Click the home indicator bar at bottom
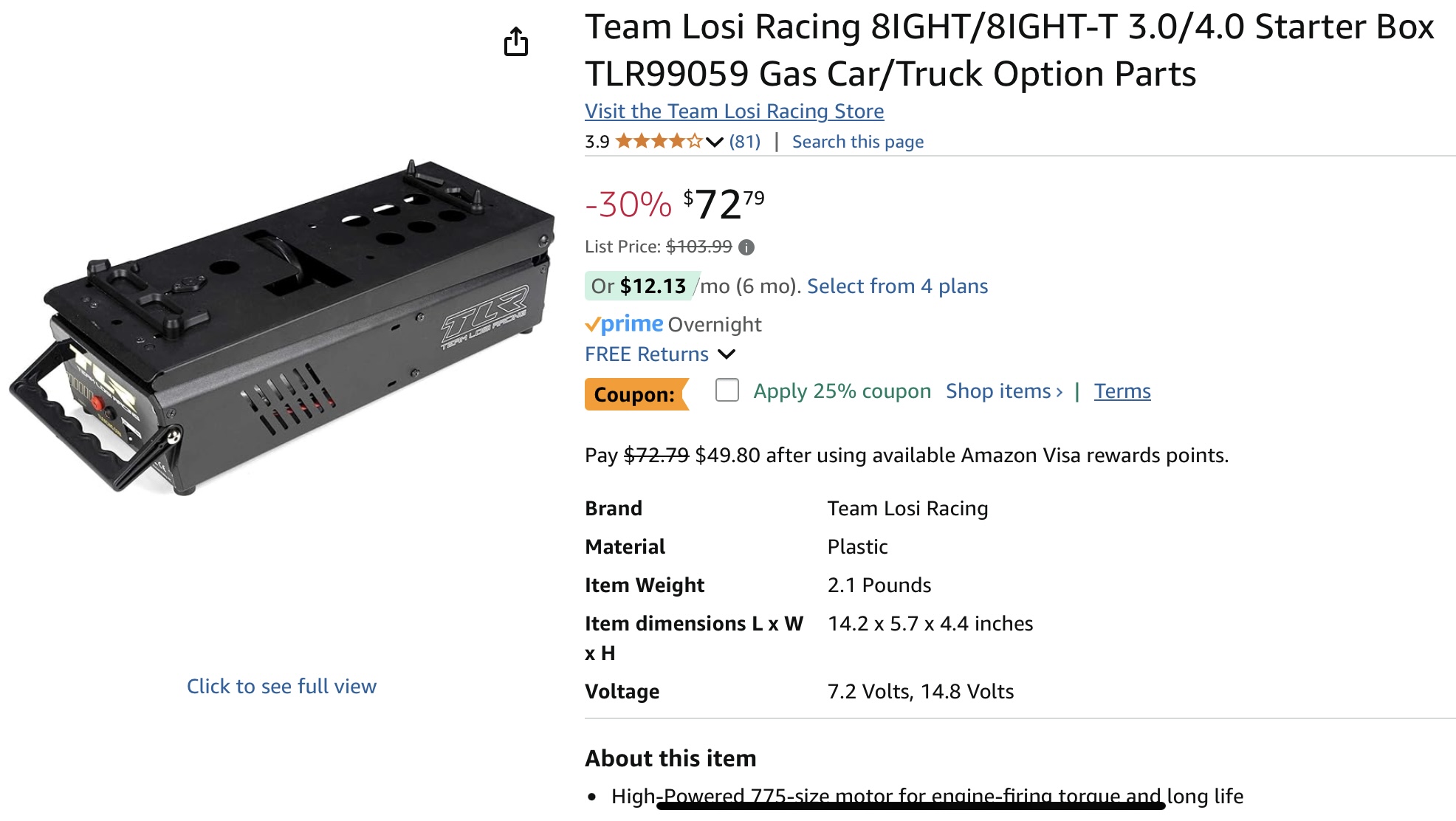This screenshot has height=821, width=1456. coord(910,806)
